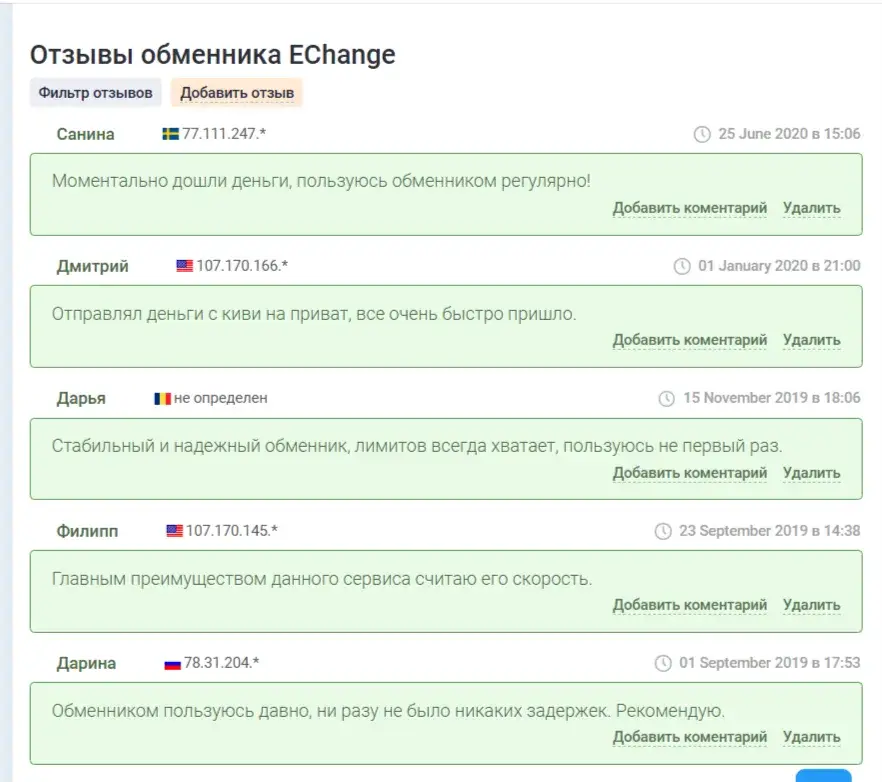The image size is (882, 782).
Task: Open the Фильтр отзывов filter button
Action: click(x=95, y=93)
